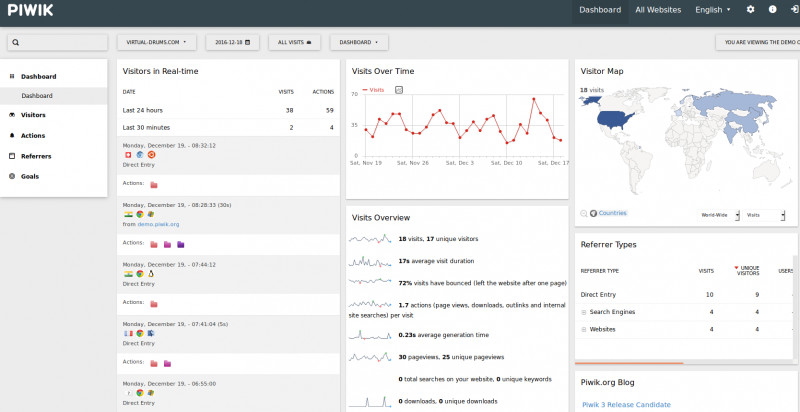Click the chart's highest peak data point

pyautogui.click(x=534, y=99)
